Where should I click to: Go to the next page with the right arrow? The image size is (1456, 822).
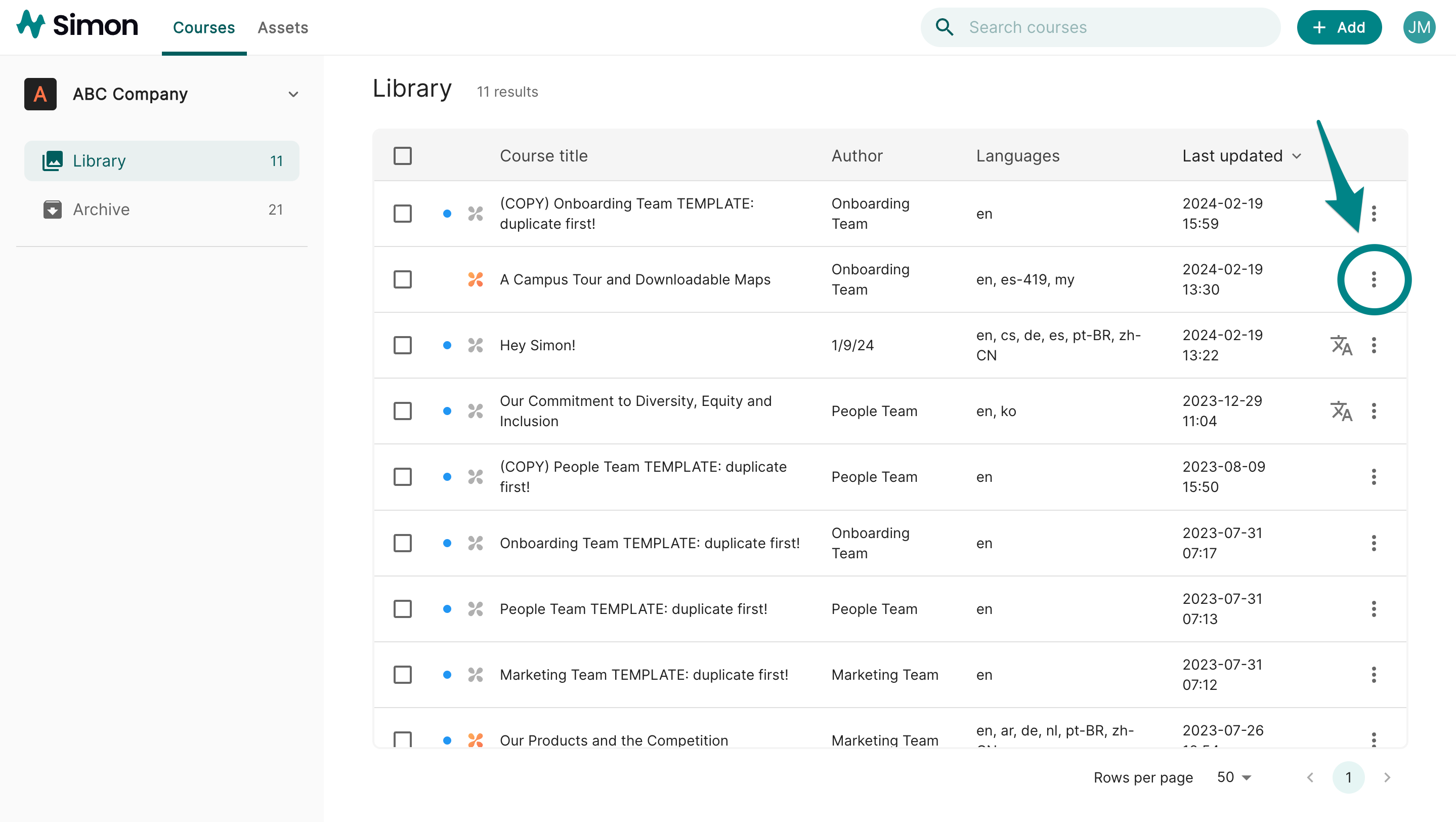click(x=1389, y=777)
